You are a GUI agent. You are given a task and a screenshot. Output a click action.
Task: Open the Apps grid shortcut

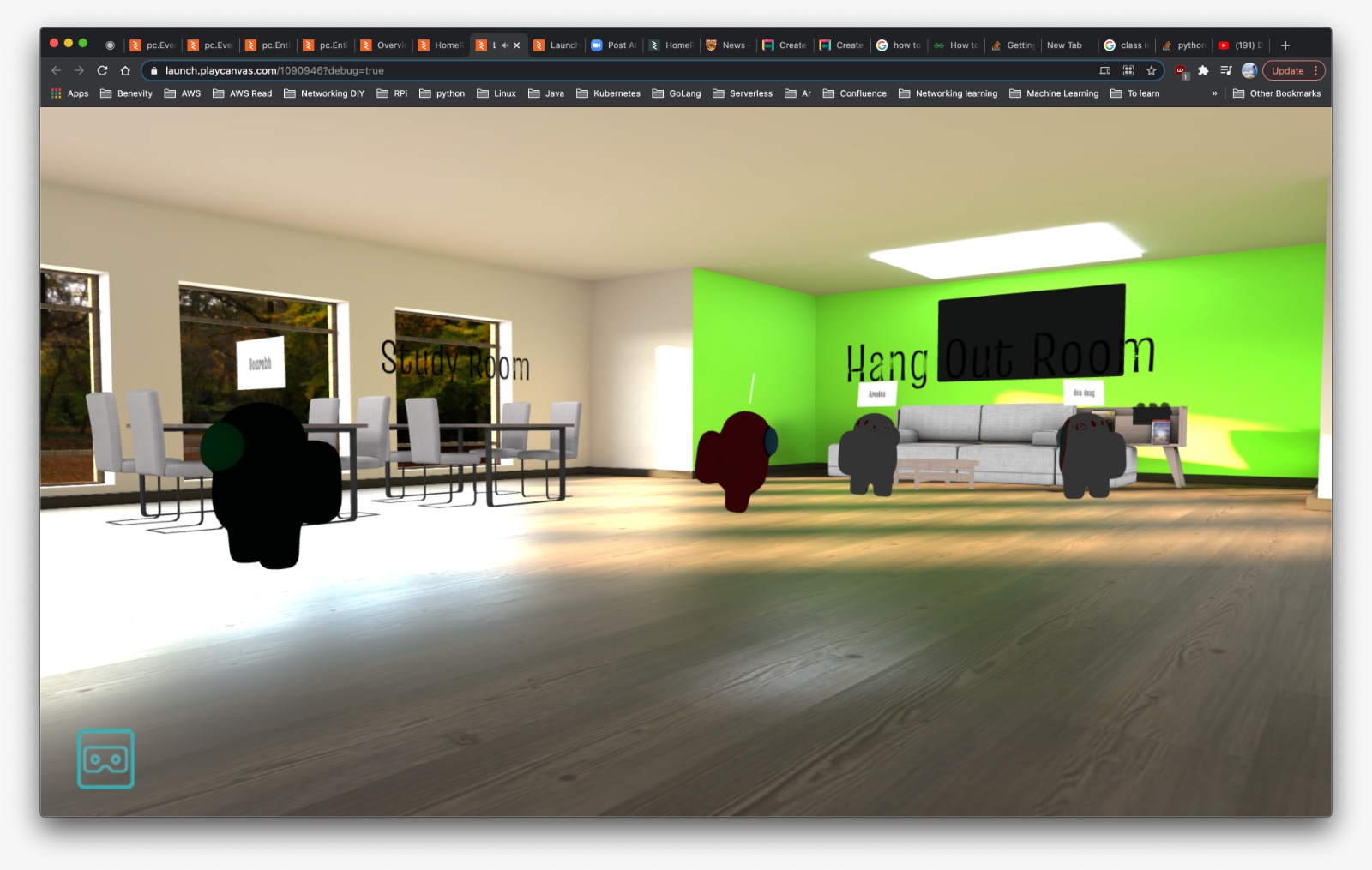tap(69, 93)
